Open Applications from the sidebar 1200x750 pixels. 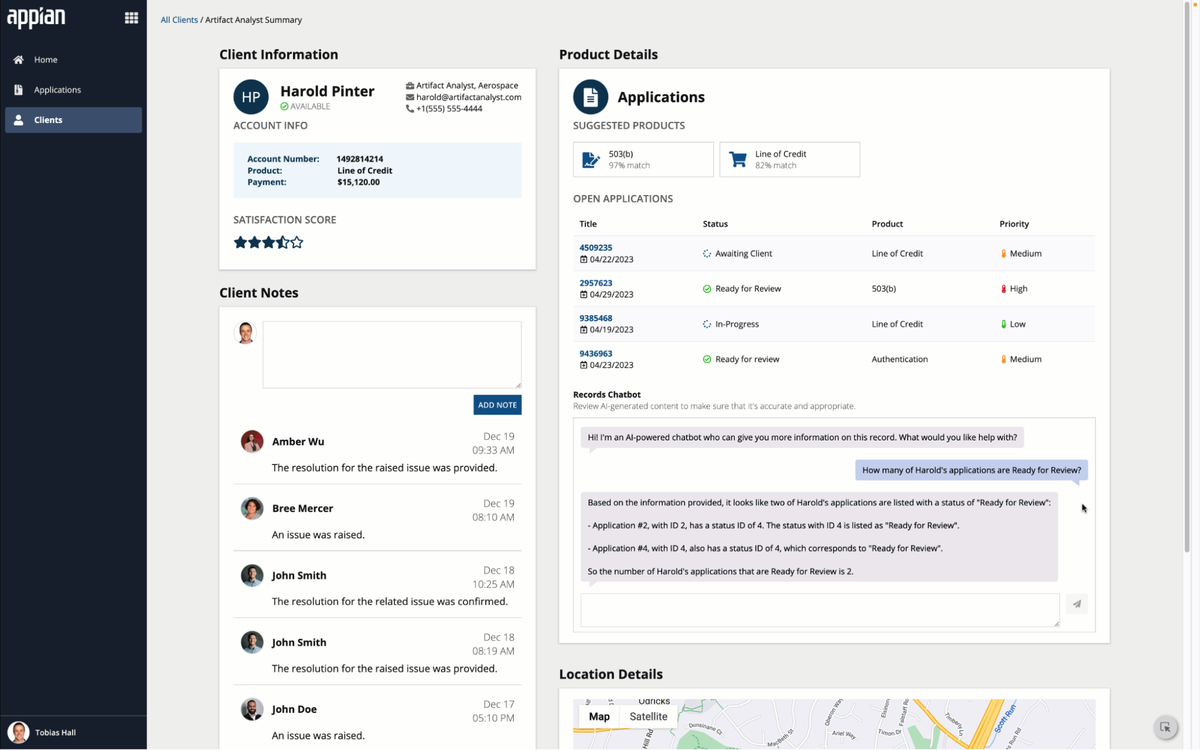[x=57, y=90]
